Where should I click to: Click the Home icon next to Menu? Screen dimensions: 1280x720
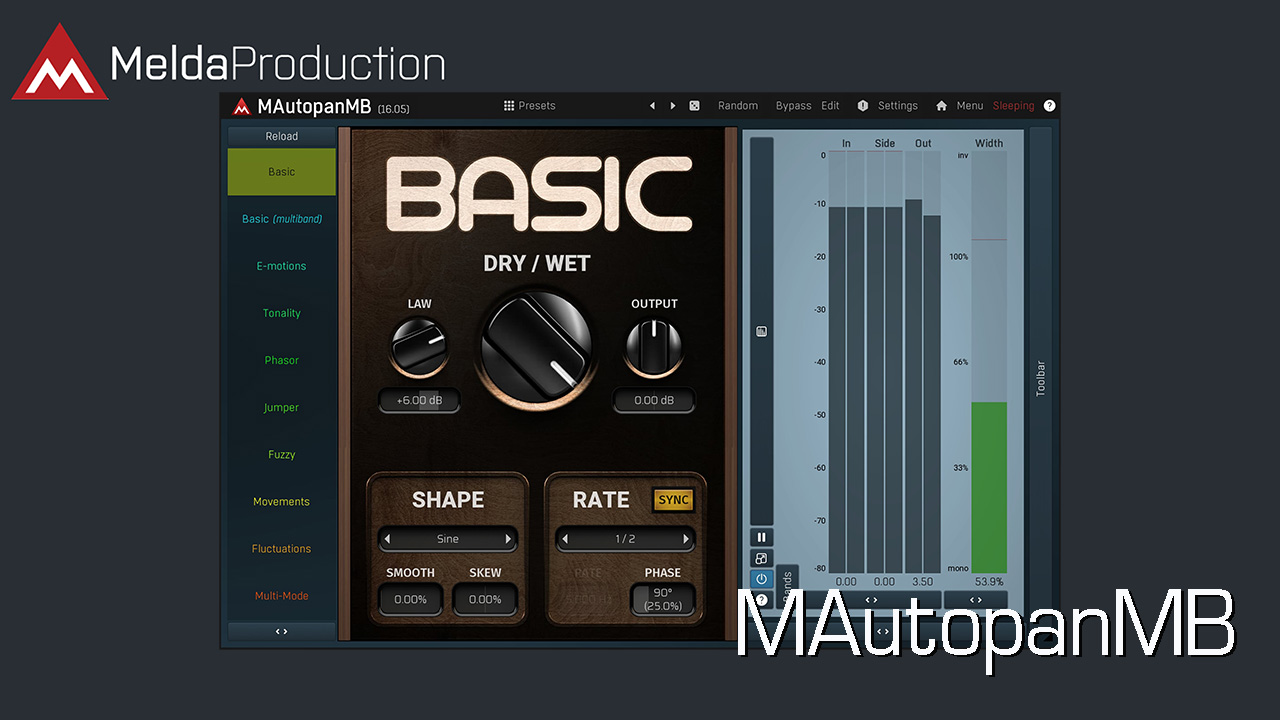click(x=941, y=106)
